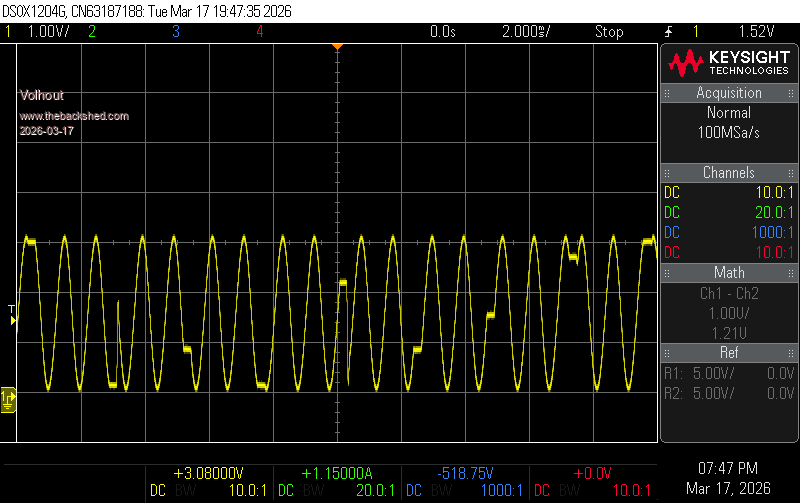Click the 0.0s horizontal delay value
Viewport: 800px width, 503px height.
point(442,32)
